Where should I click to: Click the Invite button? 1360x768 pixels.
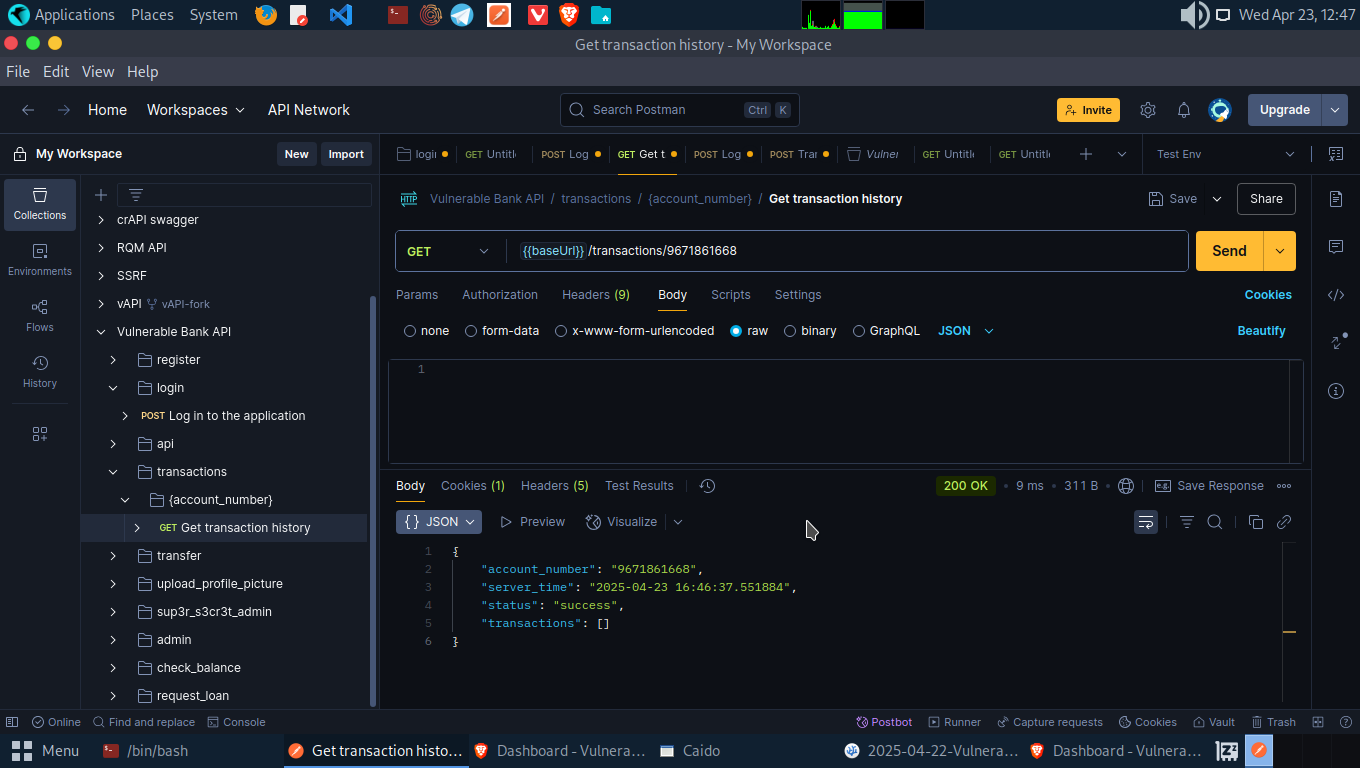click(x=1088, y=110)
